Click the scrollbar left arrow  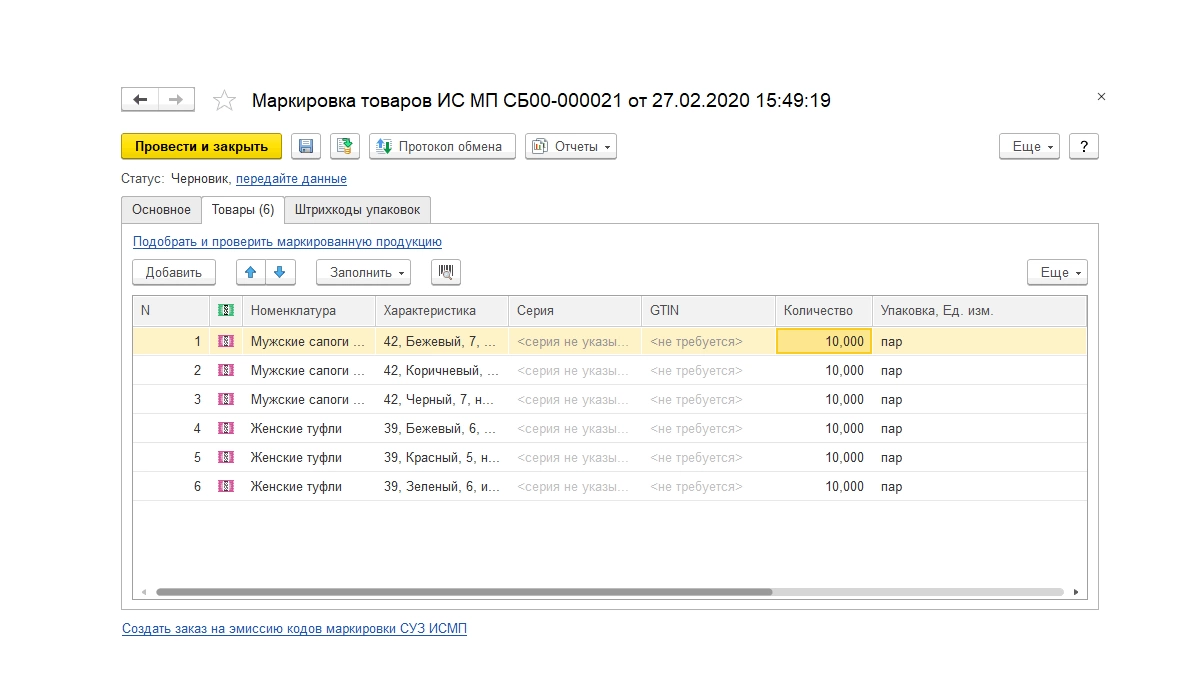pyautogui.click(x=143, y=592)
